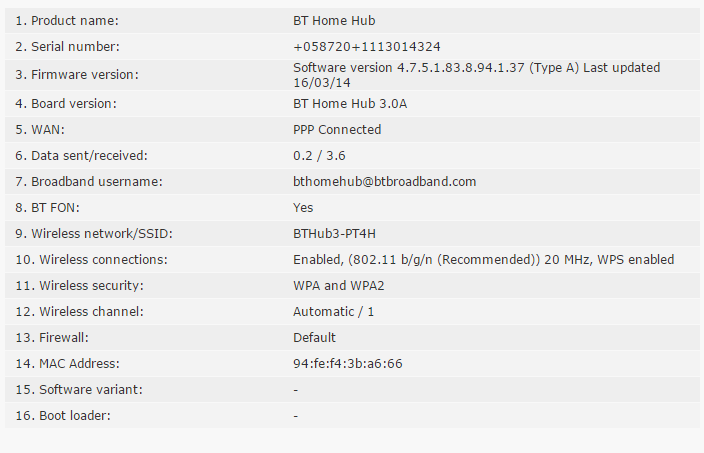This screenshot has width=704, height=453.
Task: Click the Data sent/received label
Action: (x=81, y=155)
